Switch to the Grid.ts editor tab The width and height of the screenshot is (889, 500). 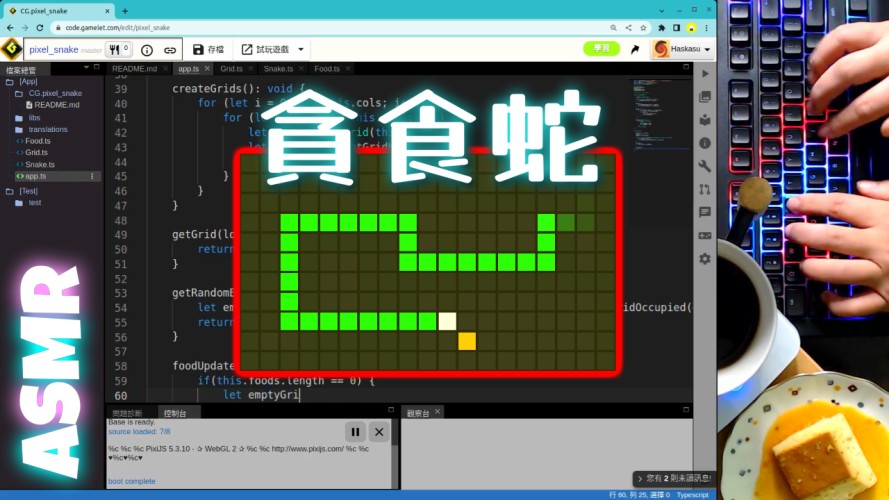(x=231, y=69)
